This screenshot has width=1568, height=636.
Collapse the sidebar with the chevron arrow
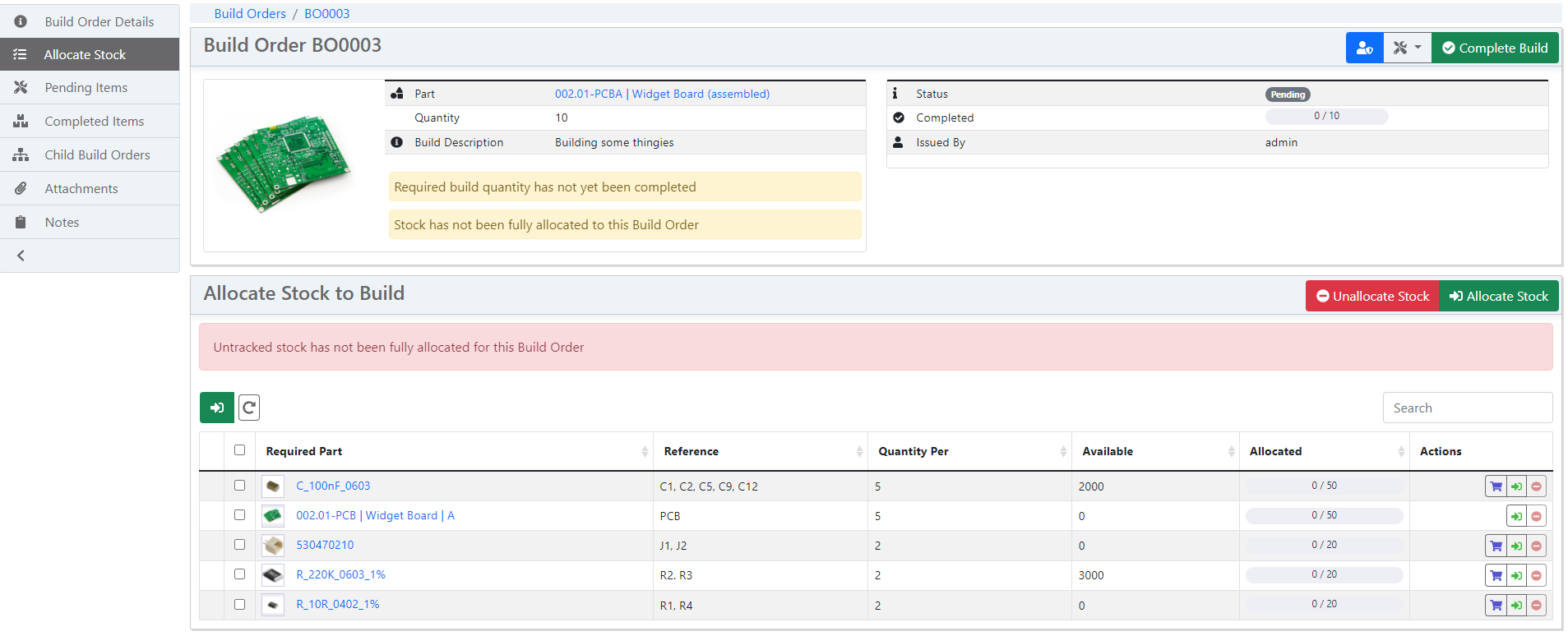[x=21, y=256]
